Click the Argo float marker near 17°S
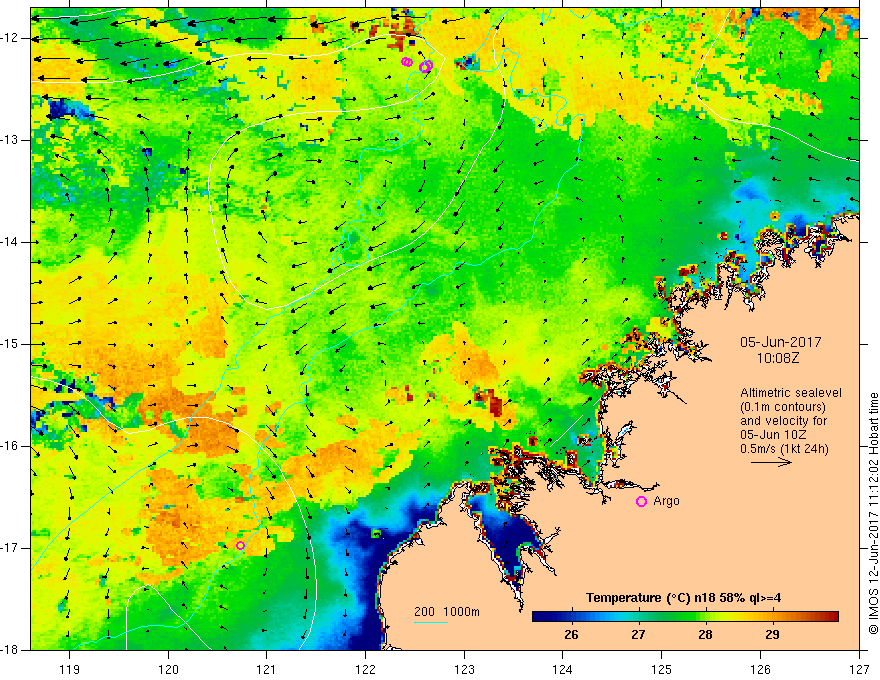The image size is (880, 680). click(240, 545)
